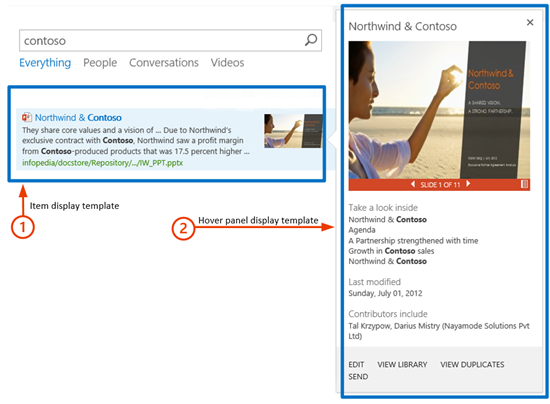Advance to next slide arrow in preview

tap(468, 184)
